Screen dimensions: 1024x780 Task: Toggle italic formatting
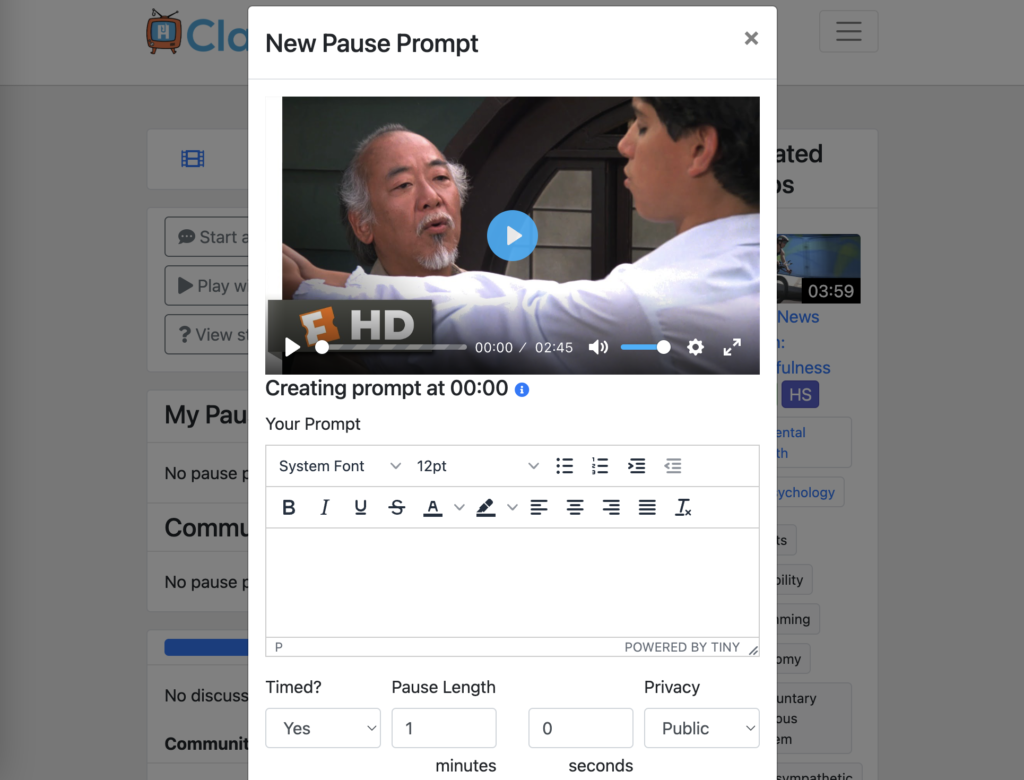coord(325,508)
